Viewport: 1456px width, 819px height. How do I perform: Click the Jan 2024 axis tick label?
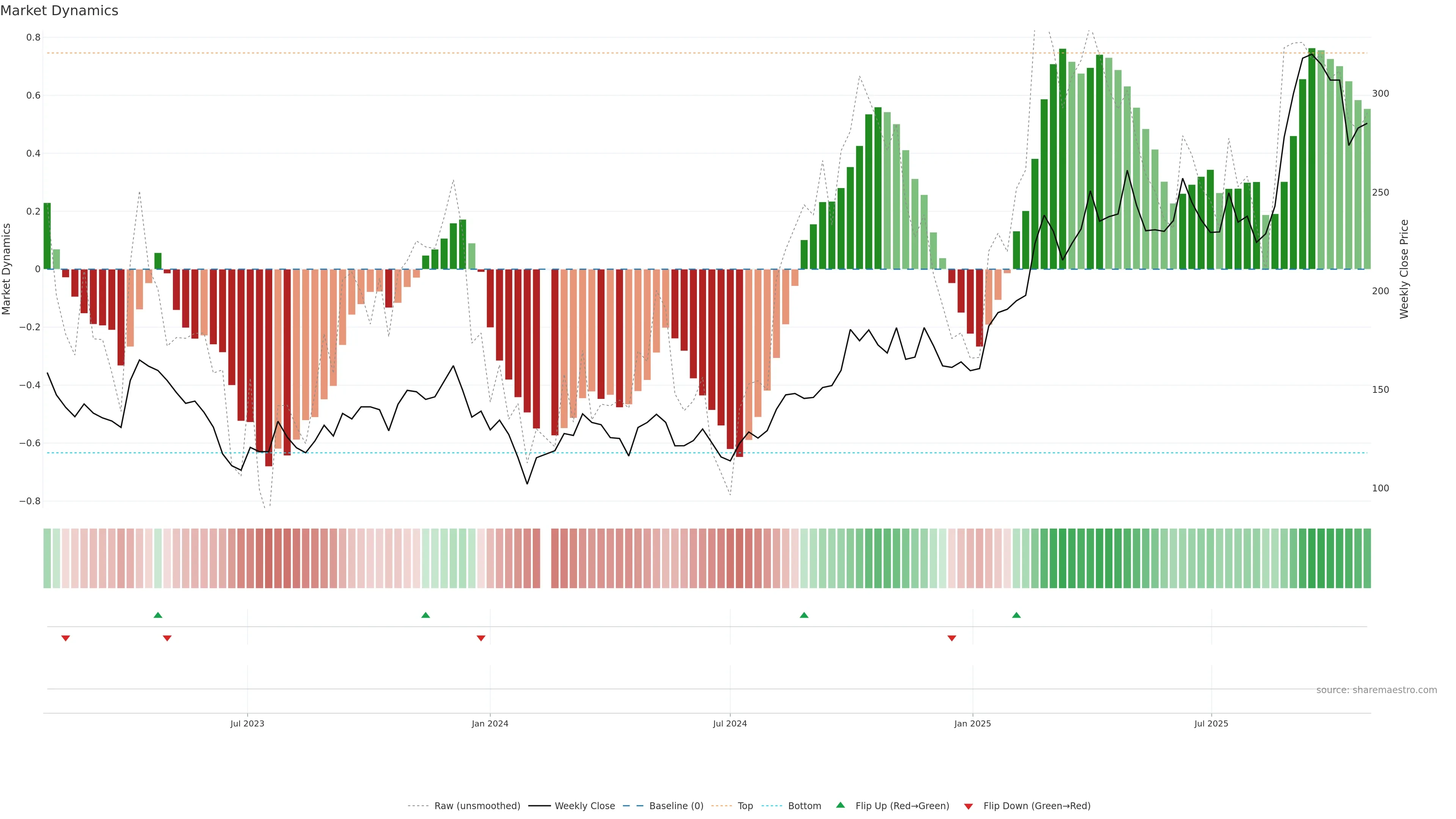[x=490, y=723]
